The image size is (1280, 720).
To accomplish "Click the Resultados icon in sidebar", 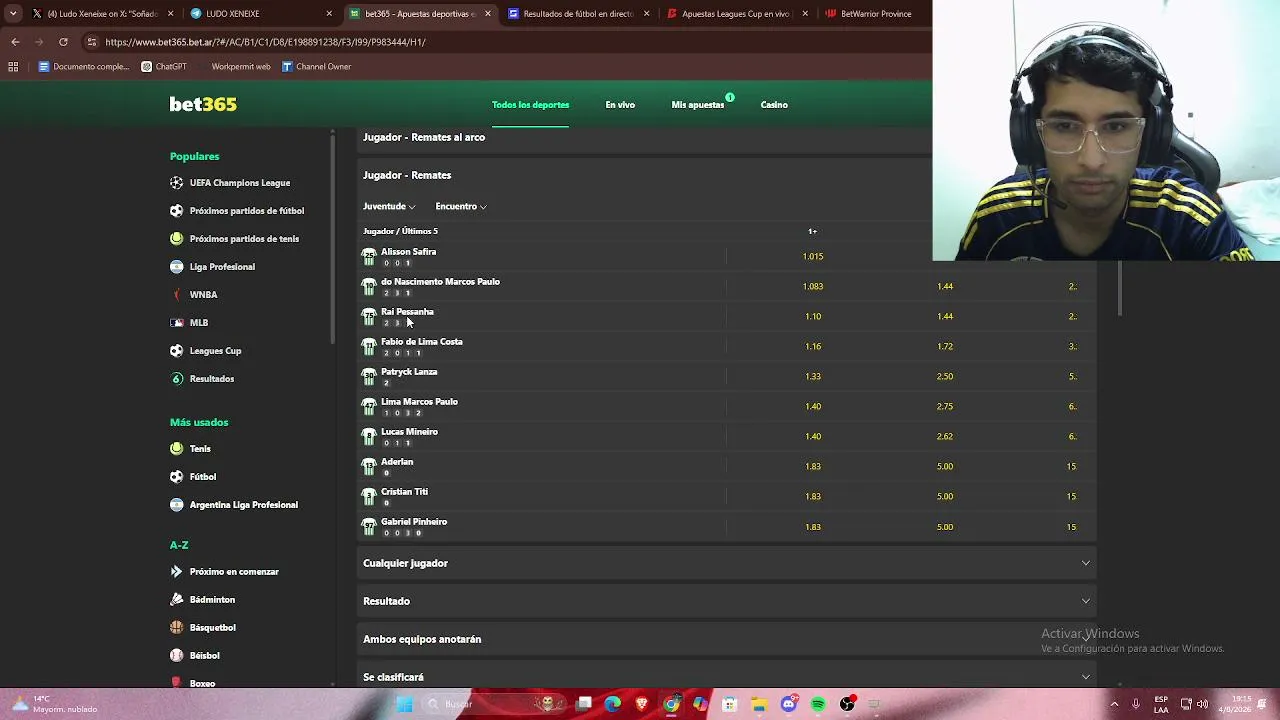I will (x=177, y=379).
